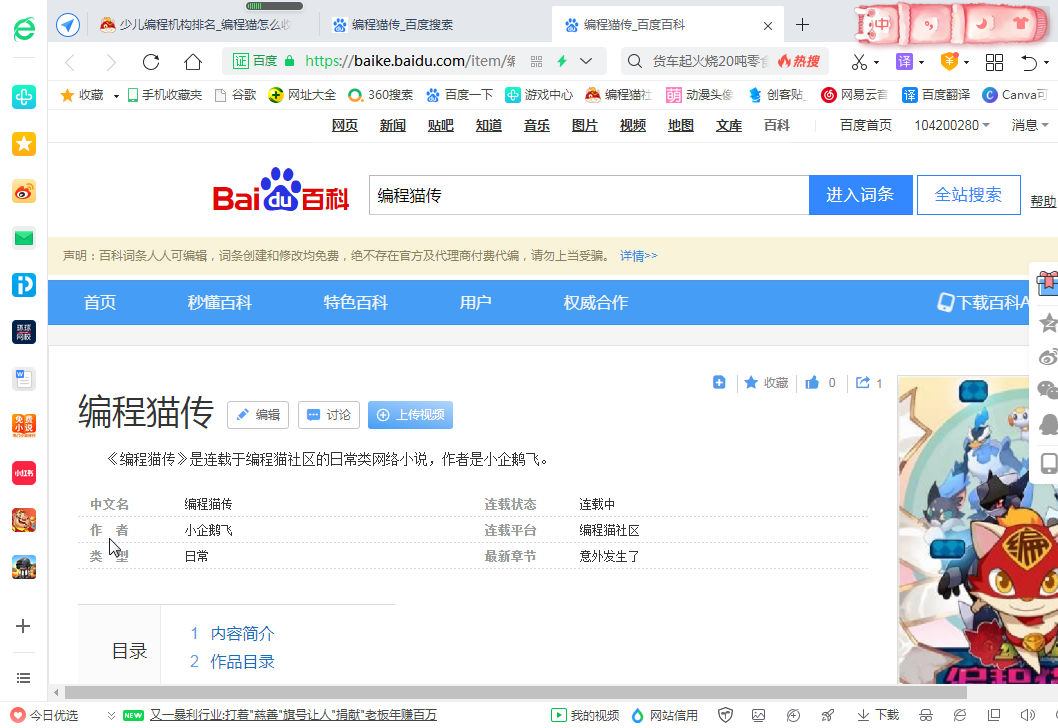Click the browser back arrow
The image size is (1058, 728).
tap(69, 63)
